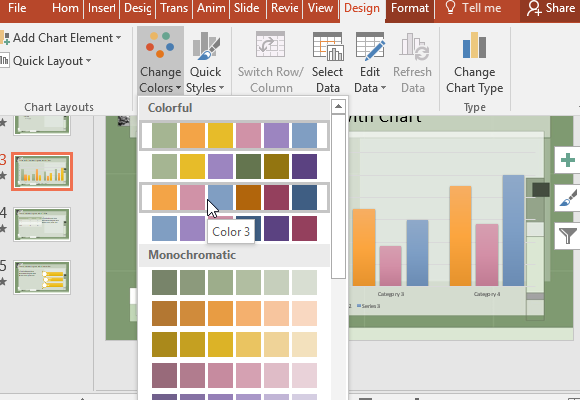Click the Share icon
Viewport: 580px width, 400px height.
(534, 8)
